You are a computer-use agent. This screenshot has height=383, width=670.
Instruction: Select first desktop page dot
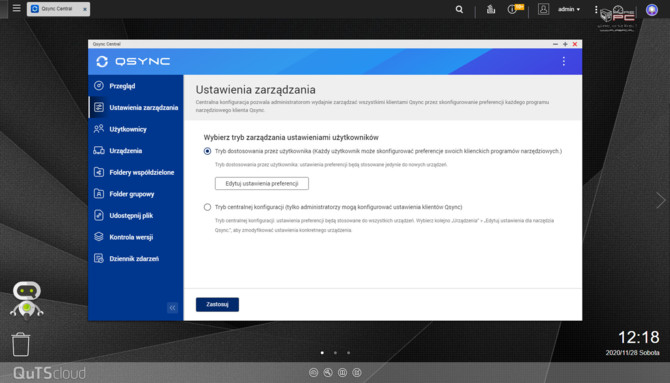(x=322, y=353)
